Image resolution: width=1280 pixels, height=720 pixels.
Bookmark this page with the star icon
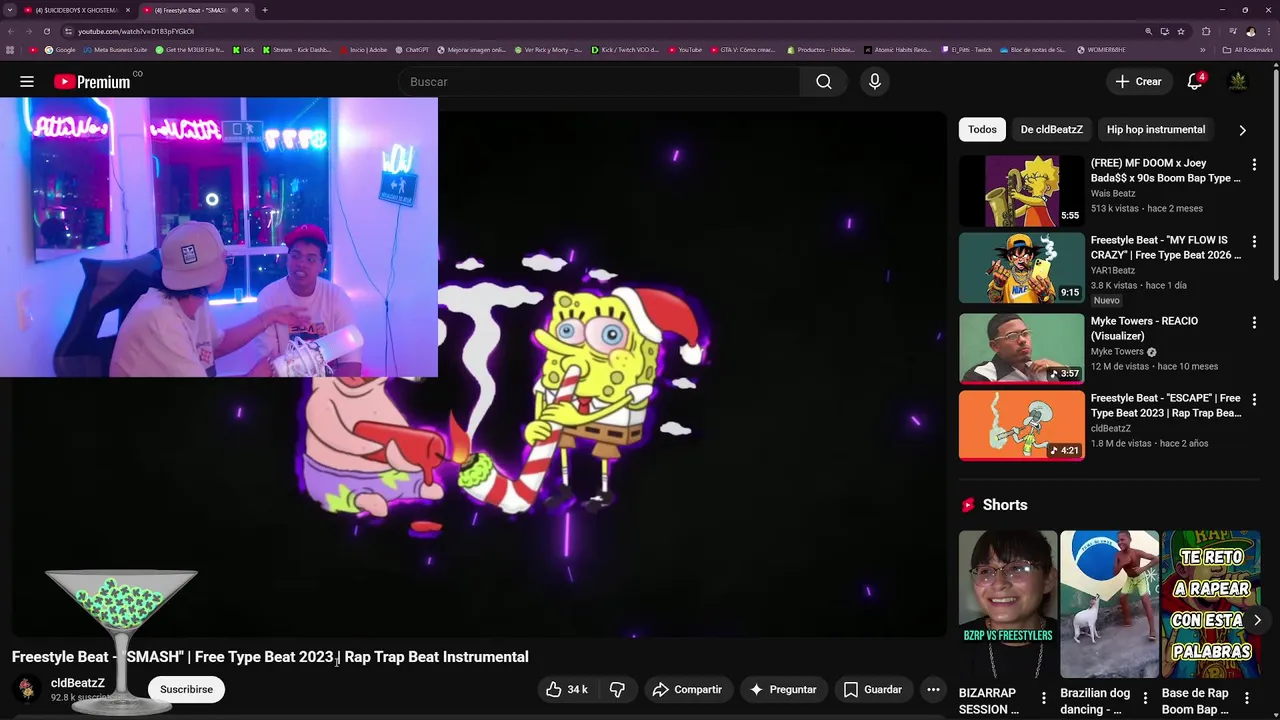tap(1181, 31)
